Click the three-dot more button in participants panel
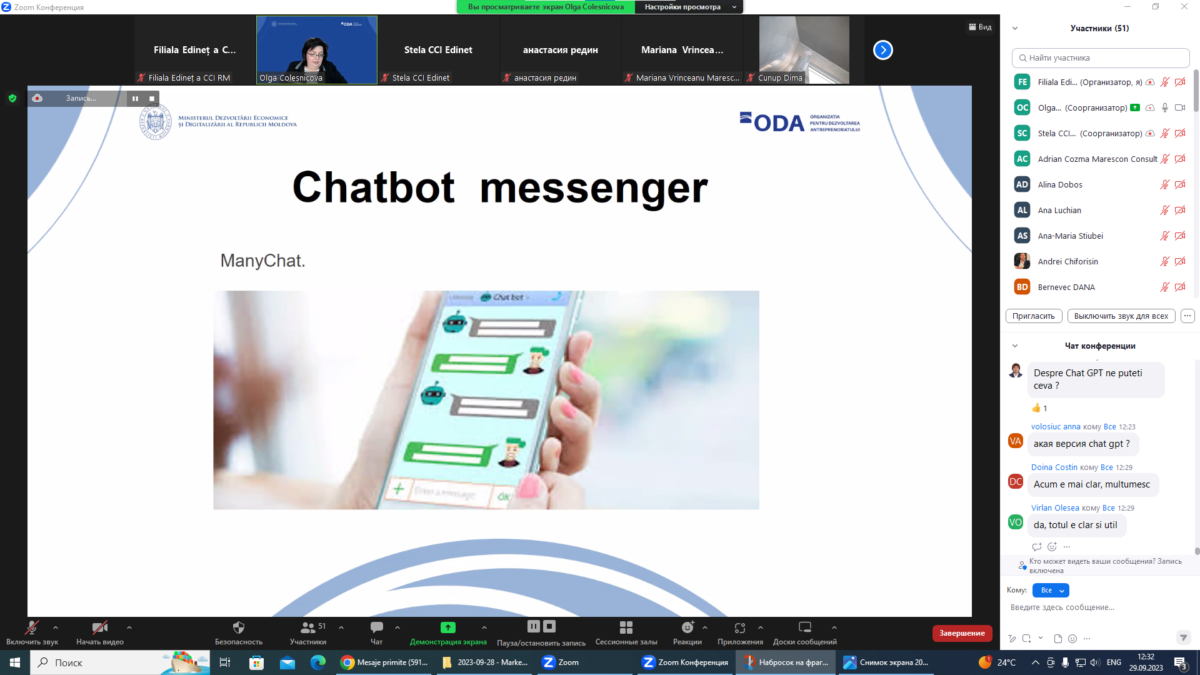Screen dimensions: 1200x675 [x=1187, y=315]
